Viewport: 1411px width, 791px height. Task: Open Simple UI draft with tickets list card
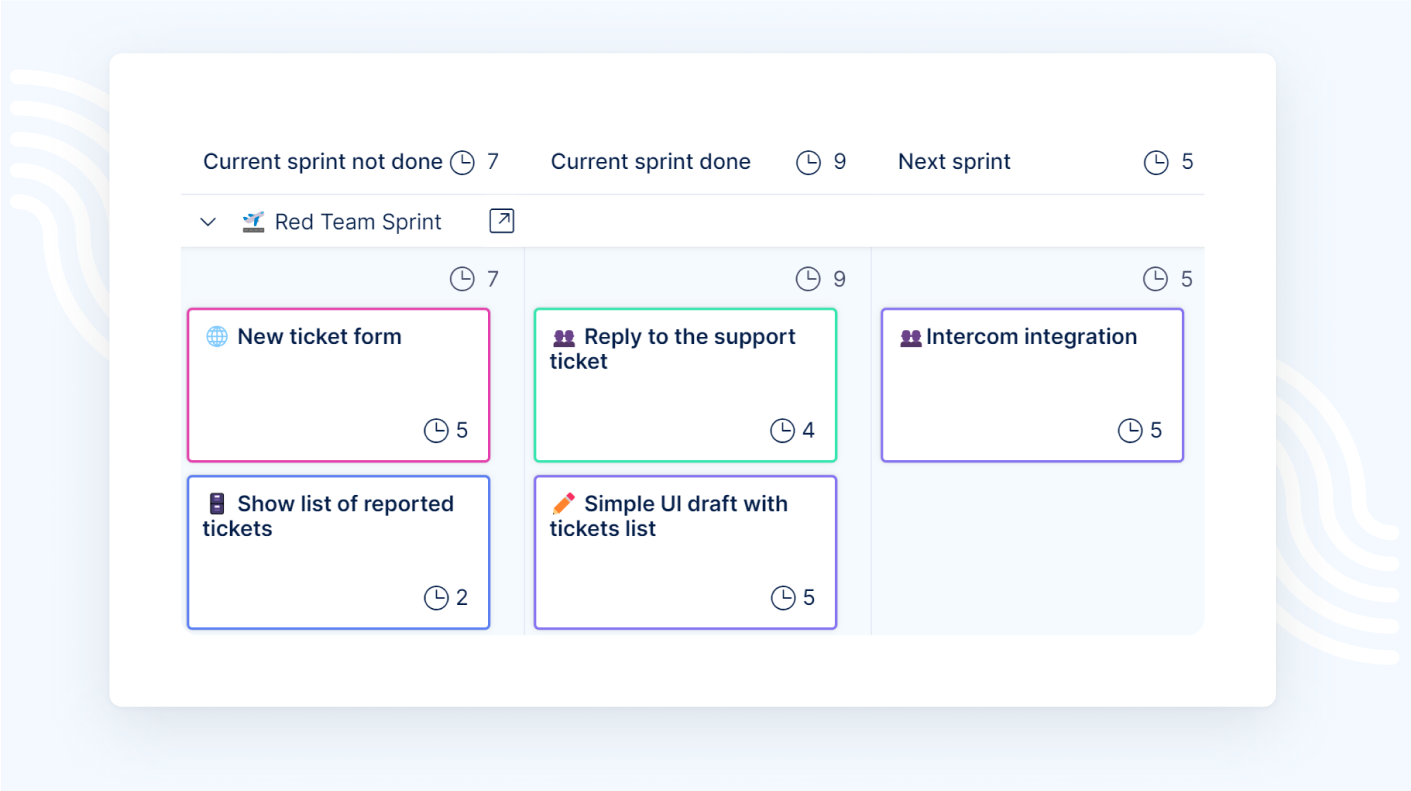[685, 552]
